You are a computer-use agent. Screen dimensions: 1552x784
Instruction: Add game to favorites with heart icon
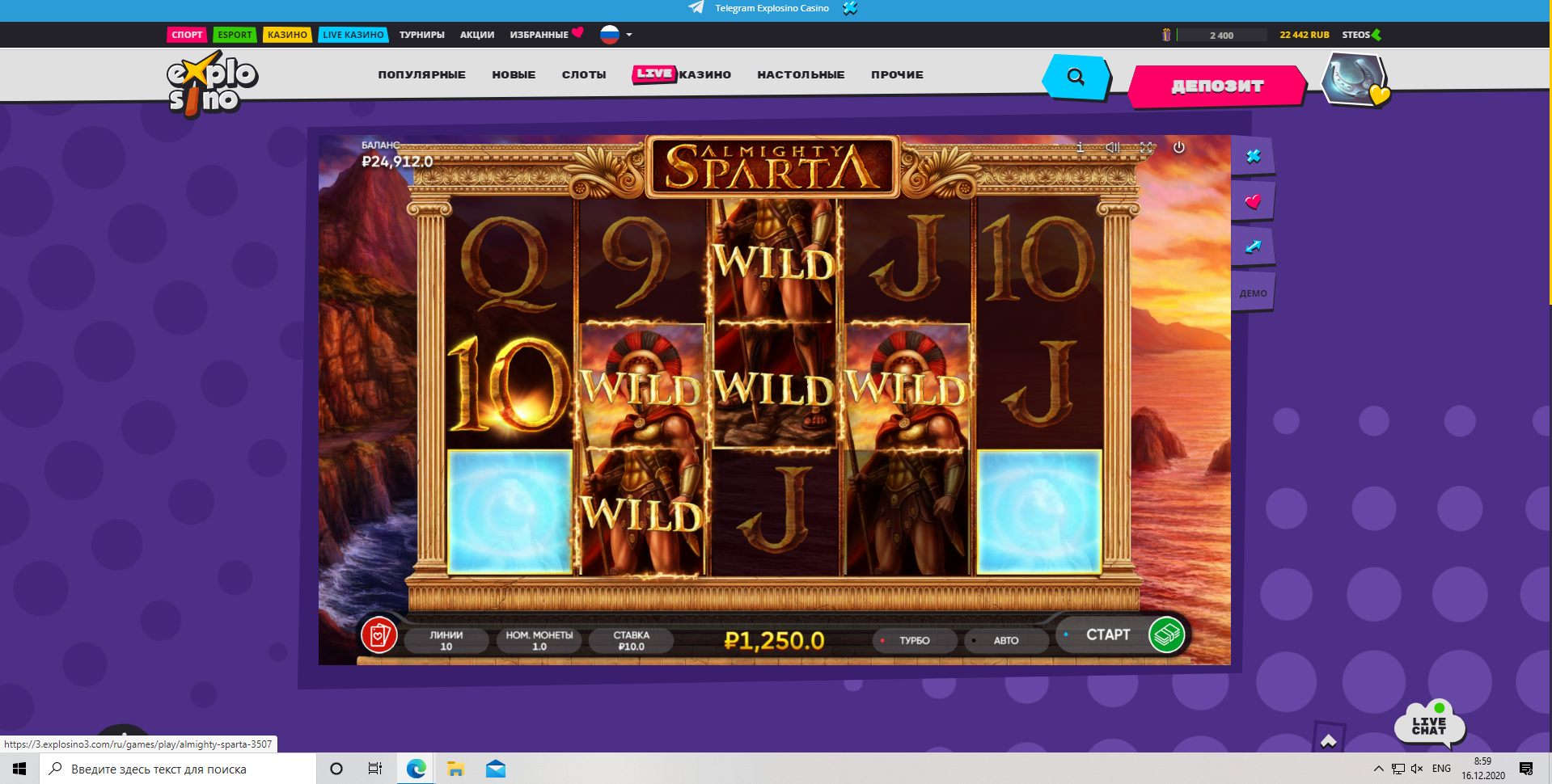[x=1253, y=201]
